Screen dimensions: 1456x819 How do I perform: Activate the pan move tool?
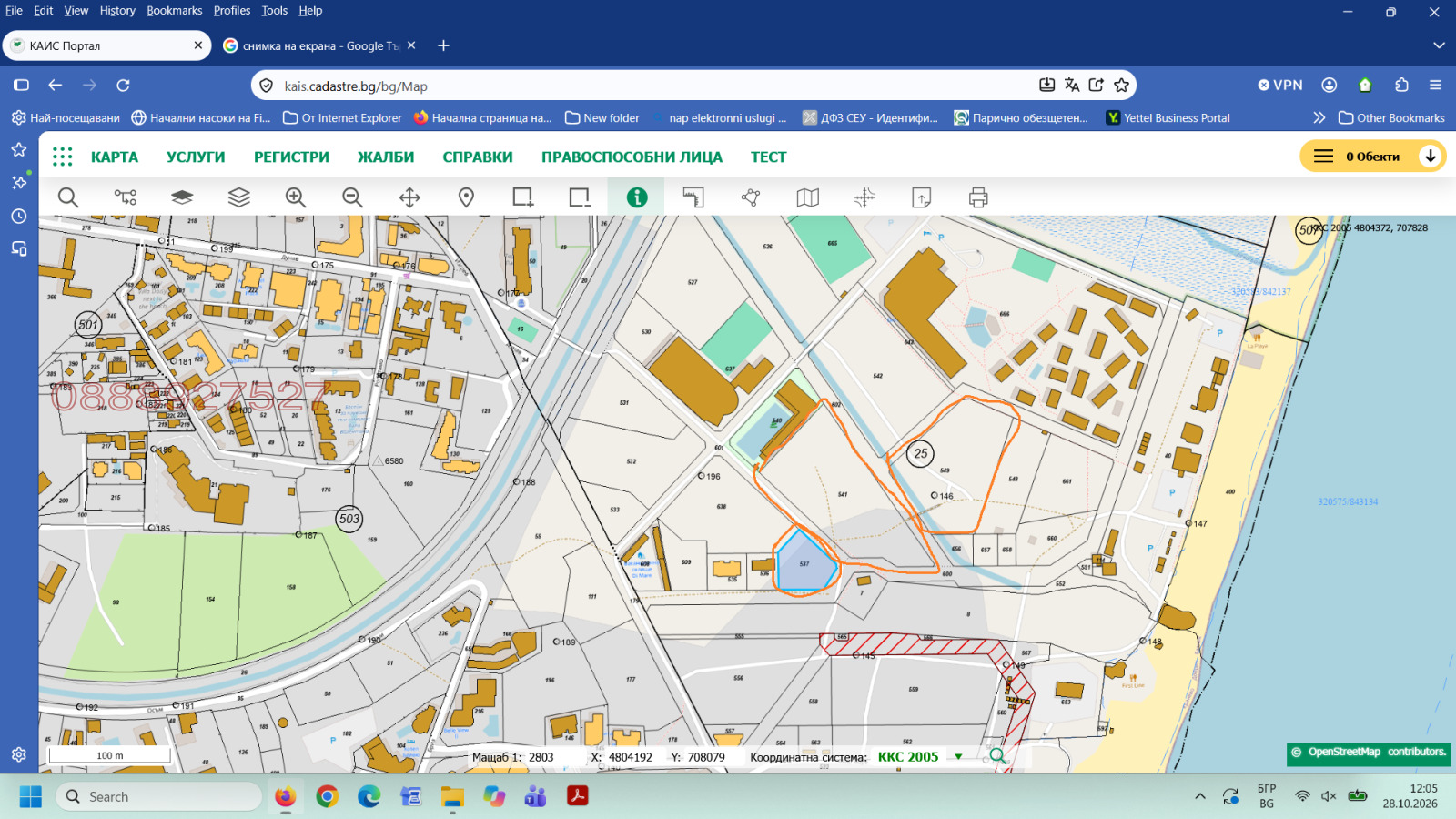tap(409, 197)
